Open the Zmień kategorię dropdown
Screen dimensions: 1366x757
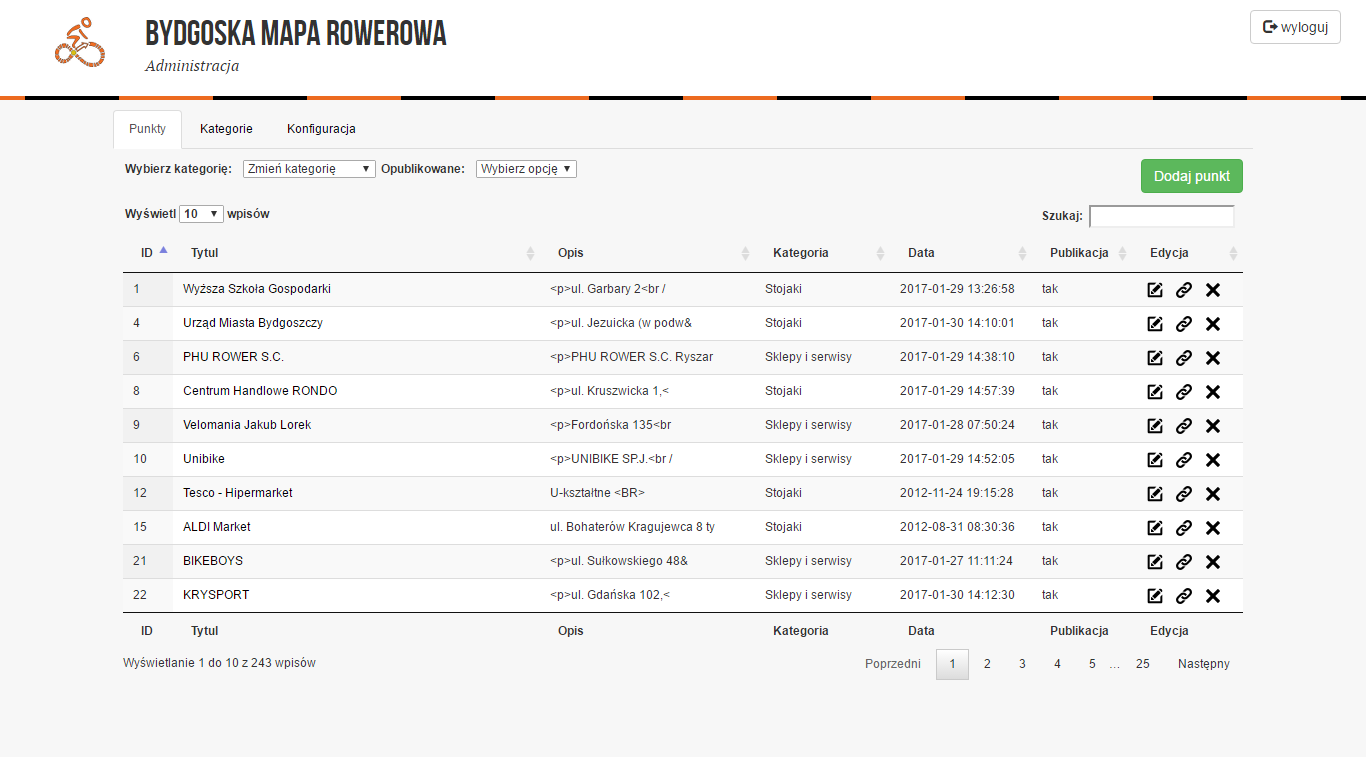[x=309, y=169]
